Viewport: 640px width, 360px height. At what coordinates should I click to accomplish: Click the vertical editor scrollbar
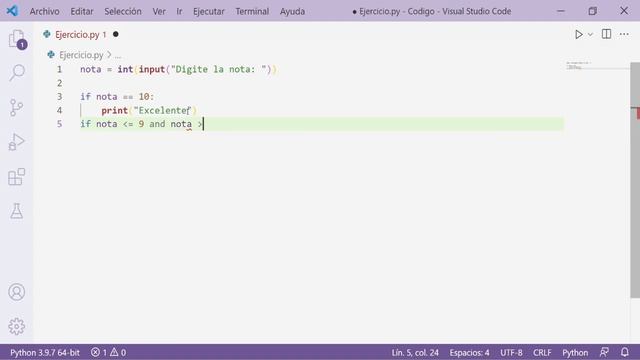635,180
